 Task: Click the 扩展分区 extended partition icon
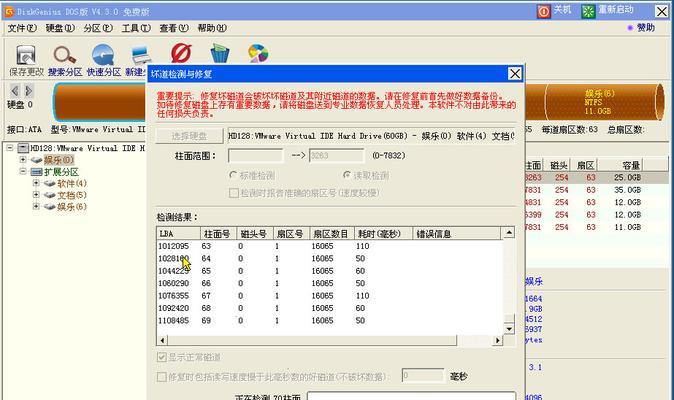(37, 172)
